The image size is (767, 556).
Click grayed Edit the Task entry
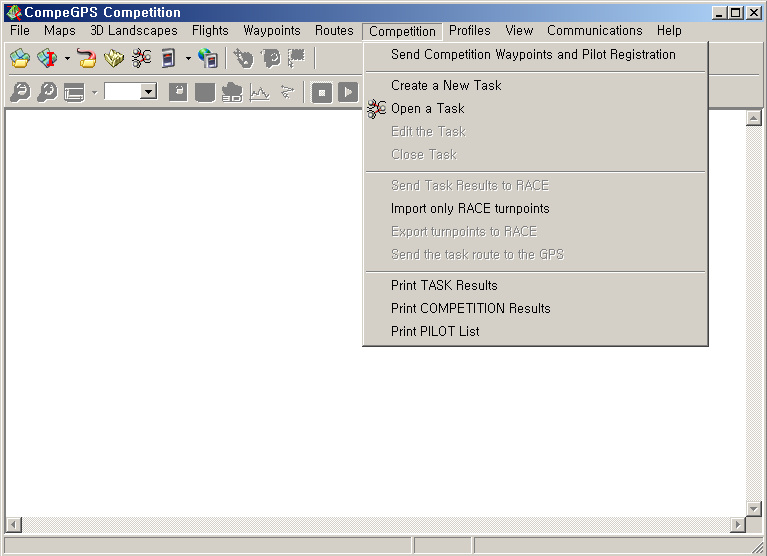535,132
